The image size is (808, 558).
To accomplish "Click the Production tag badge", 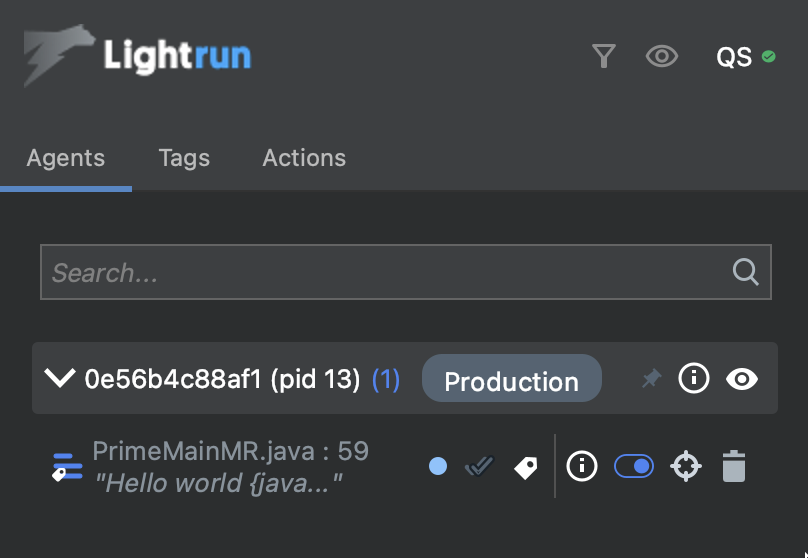I will [511, 381].
